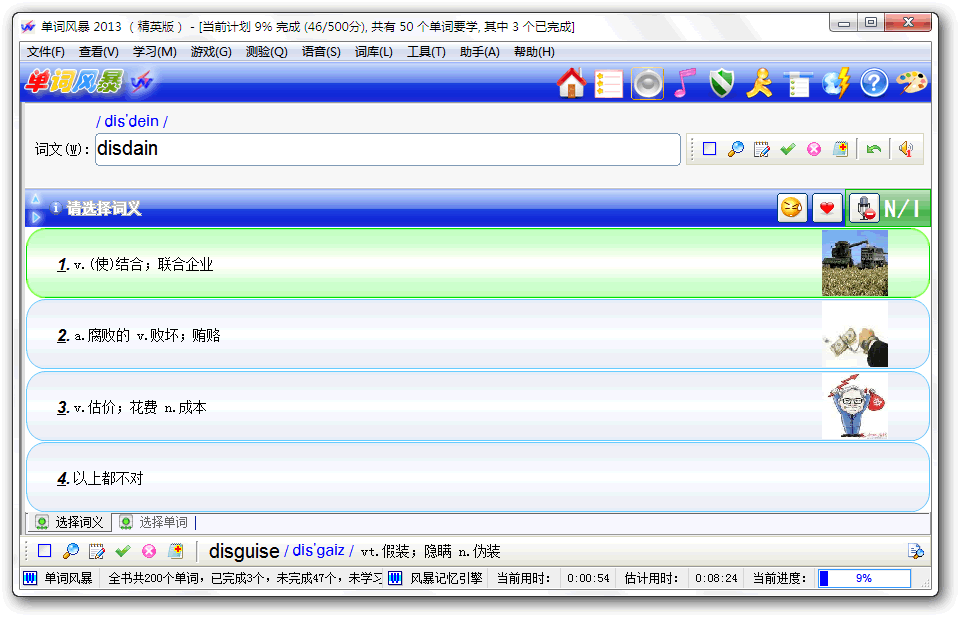
Task: Expand panel using small right triangle arrow
Action: point(36,216)
